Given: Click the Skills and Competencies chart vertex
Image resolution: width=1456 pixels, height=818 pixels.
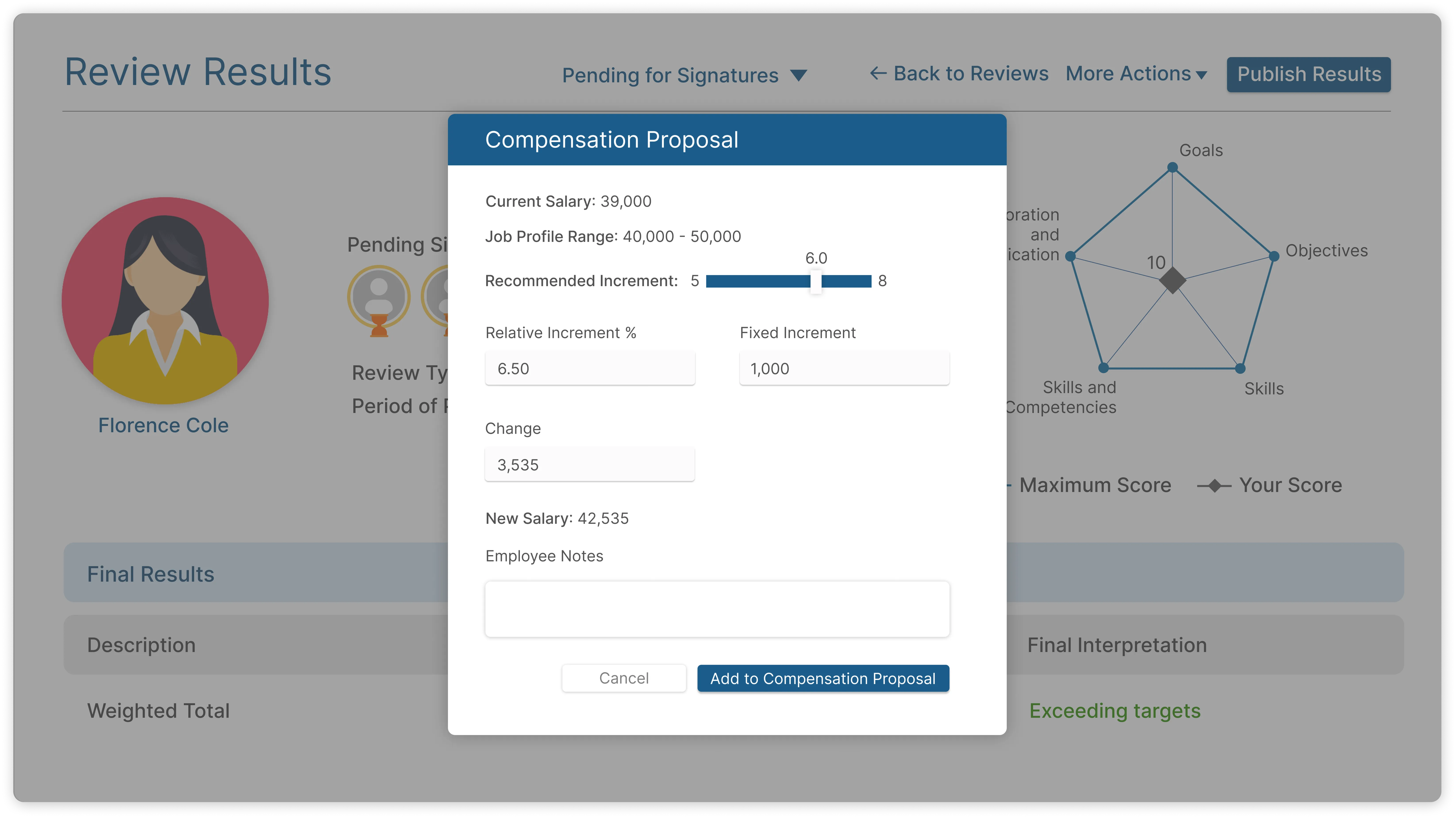Looking at the screenshot, I should tap(1104, 368).
